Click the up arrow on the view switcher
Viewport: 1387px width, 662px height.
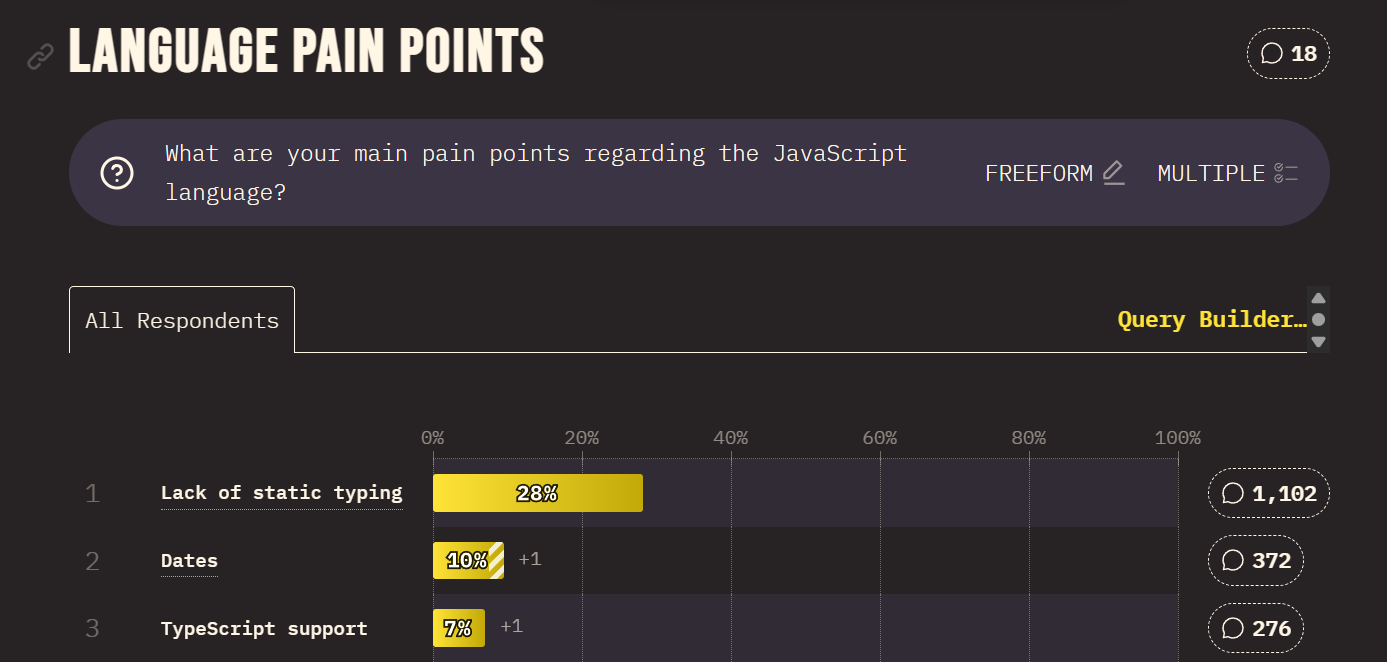(1318, 297)
